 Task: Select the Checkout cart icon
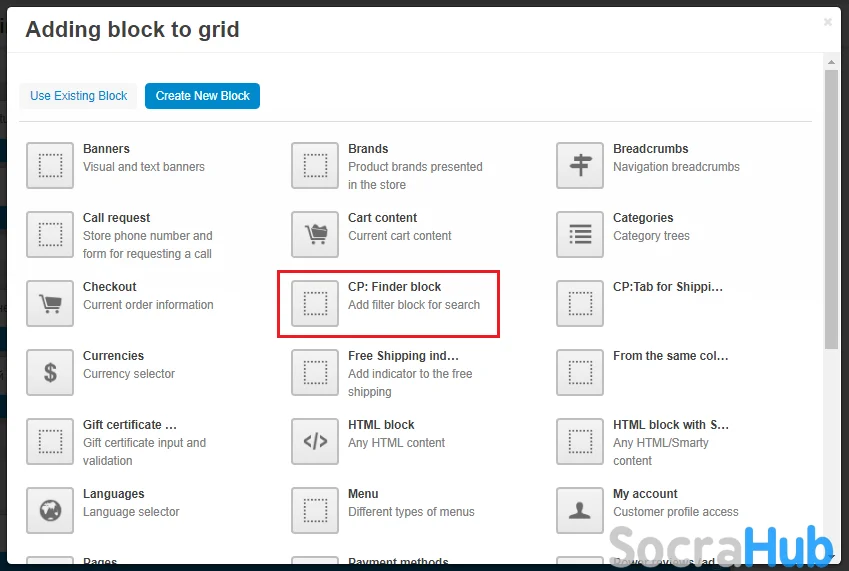point(50,304)
